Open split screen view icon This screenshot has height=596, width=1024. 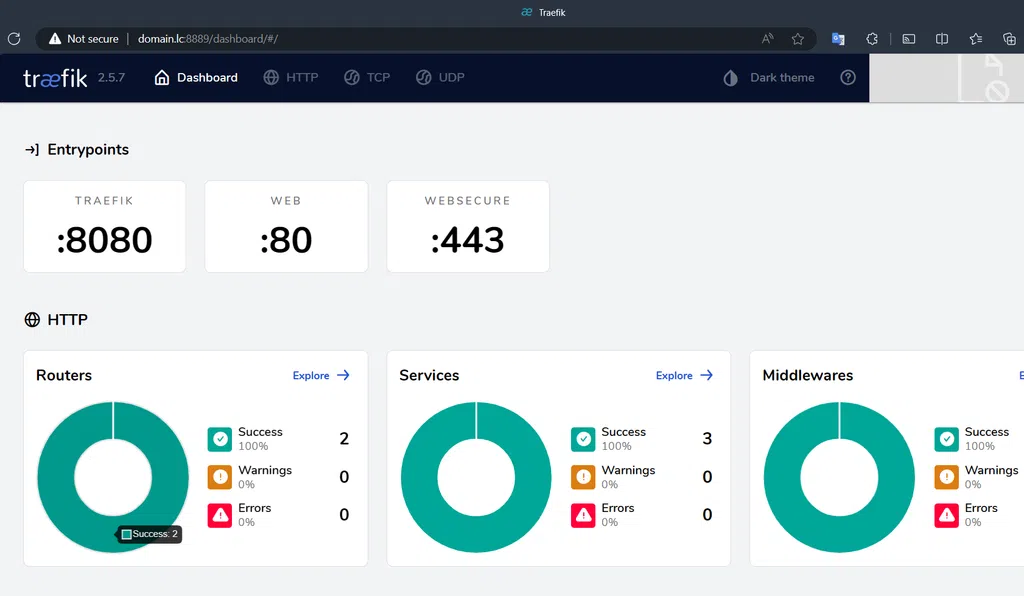(x=942, y=39)
